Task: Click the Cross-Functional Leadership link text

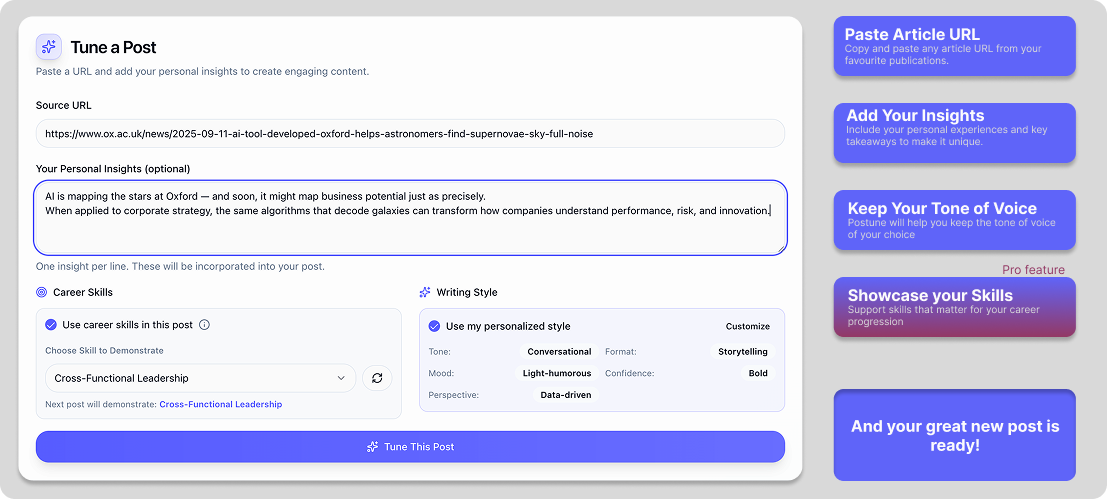Action: point(220,404)
